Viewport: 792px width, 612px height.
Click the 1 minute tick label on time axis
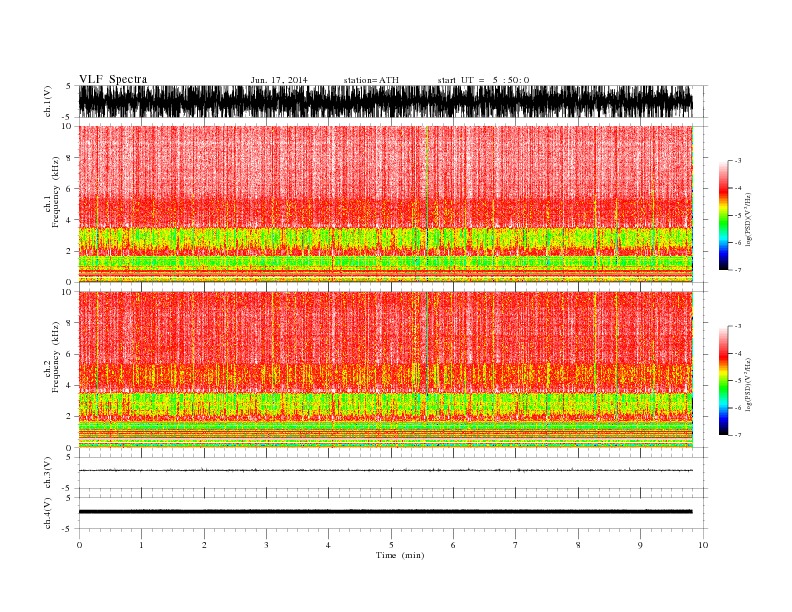click(x=141, y=545)
